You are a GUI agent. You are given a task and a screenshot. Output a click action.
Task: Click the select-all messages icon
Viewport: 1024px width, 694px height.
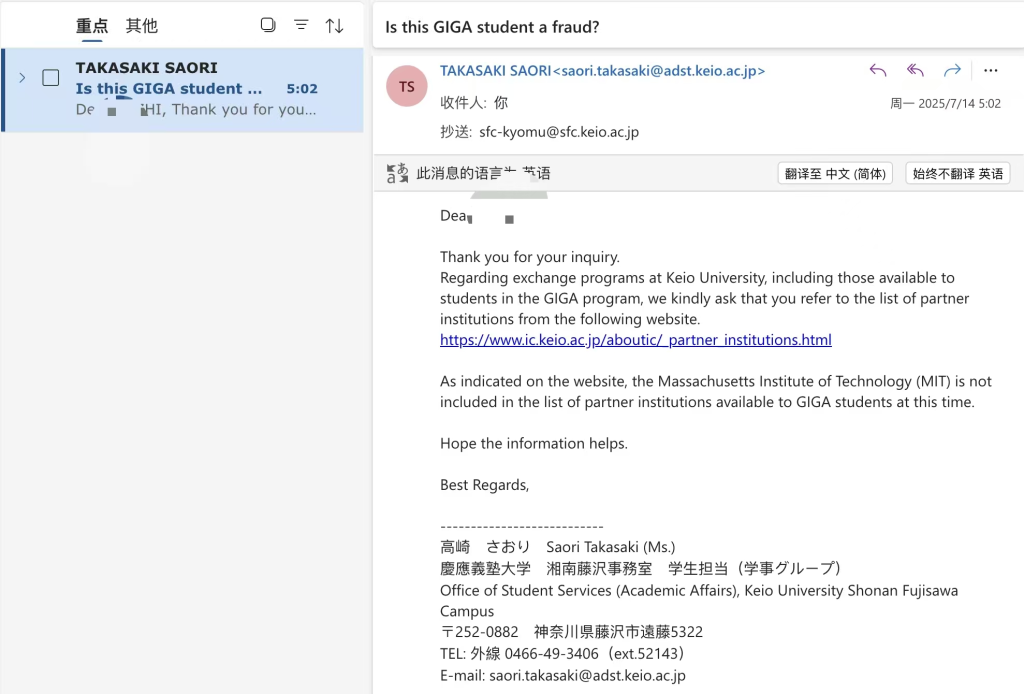pos(268,25)
